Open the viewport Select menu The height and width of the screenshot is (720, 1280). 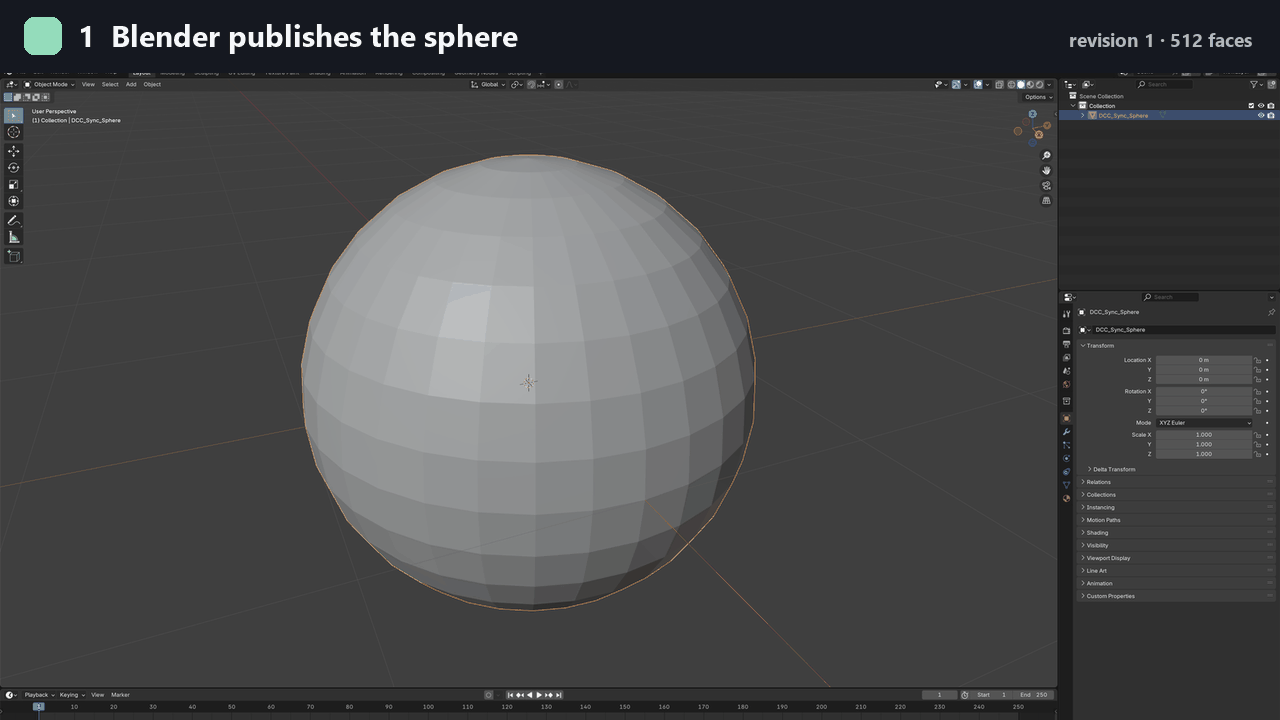[x=110, y=84]
